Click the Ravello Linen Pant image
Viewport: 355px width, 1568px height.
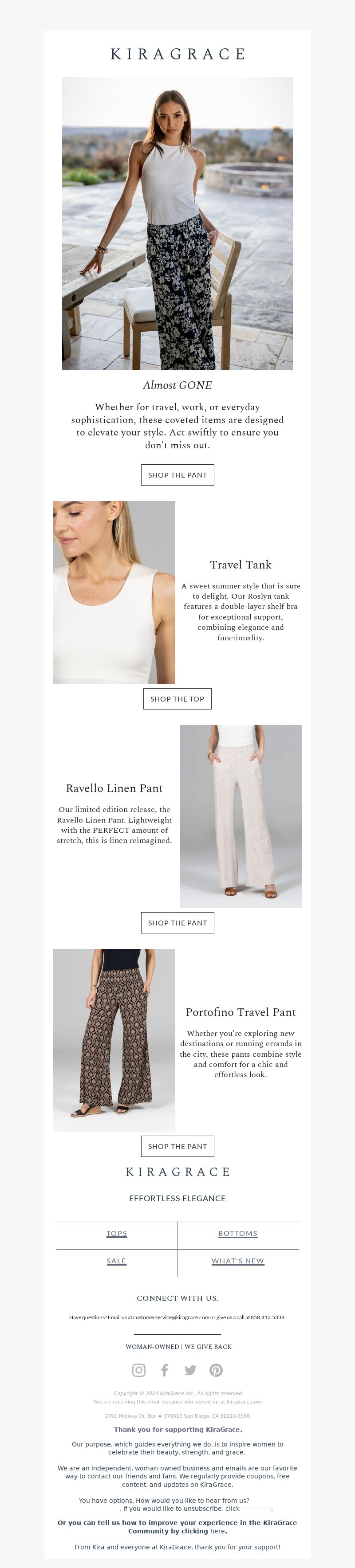pyautogui.click(x=241, y=816)
